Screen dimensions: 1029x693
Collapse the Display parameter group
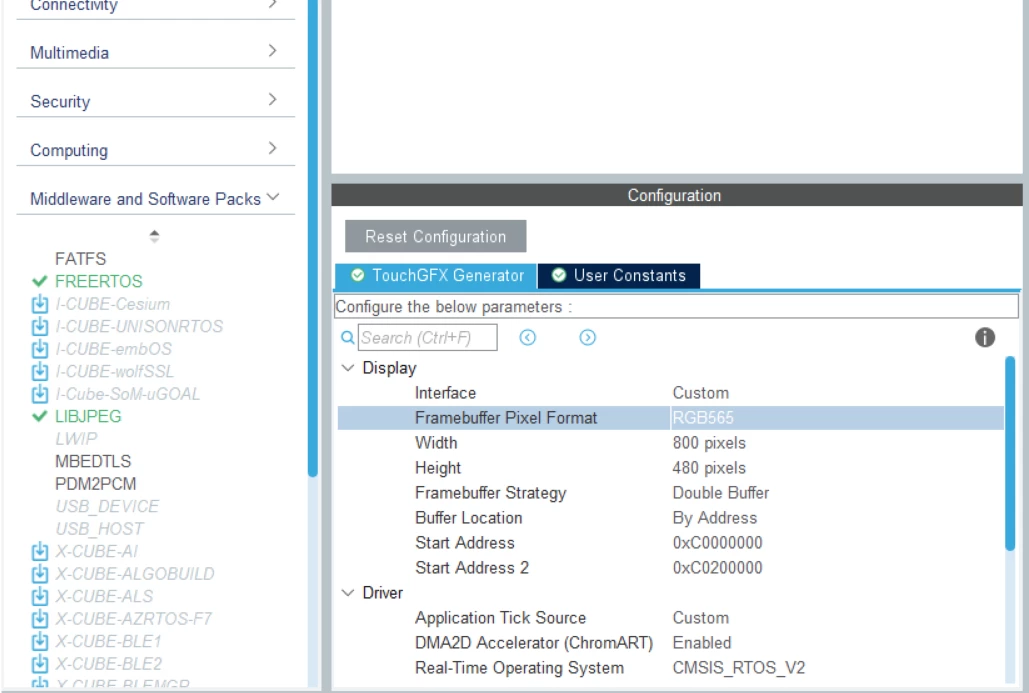348,368
